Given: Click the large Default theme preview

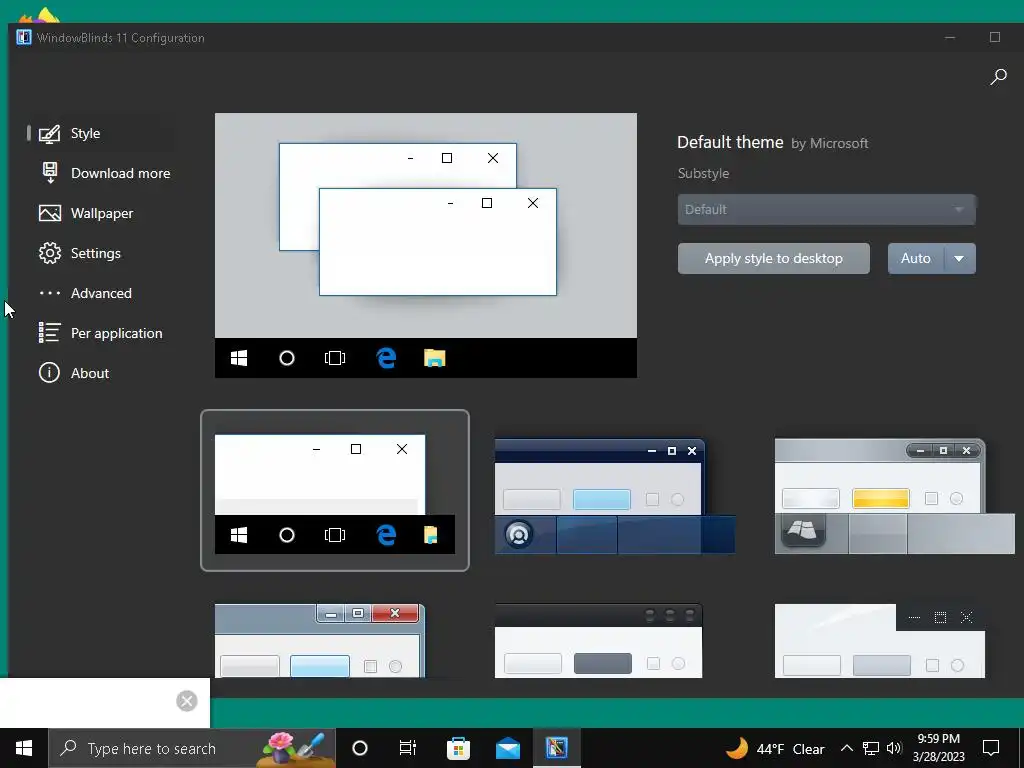Looking at the screenshot, I should (x=426, y=245).
